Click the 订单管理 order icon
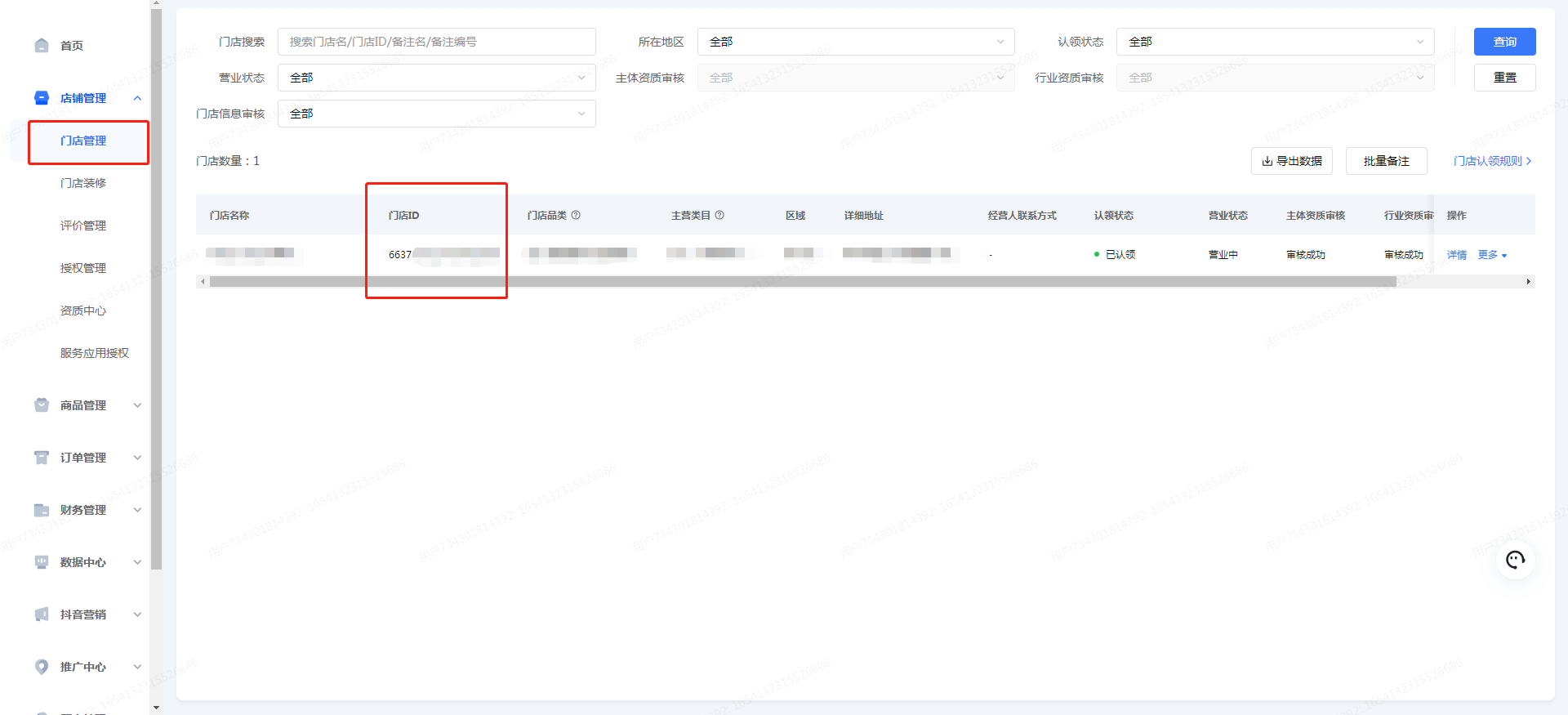This screenshot has height=715, width=1568. [x=42, y=458]
